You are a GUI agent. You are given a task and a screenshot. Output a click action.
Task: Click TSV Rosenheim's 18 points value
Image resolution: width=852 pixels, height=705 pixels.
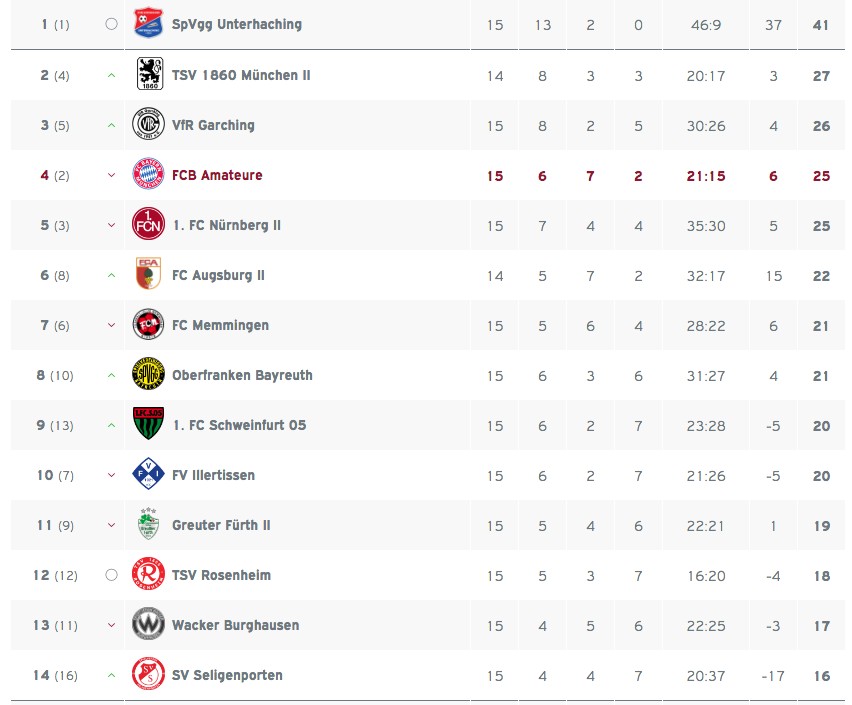tap(822, 576)
